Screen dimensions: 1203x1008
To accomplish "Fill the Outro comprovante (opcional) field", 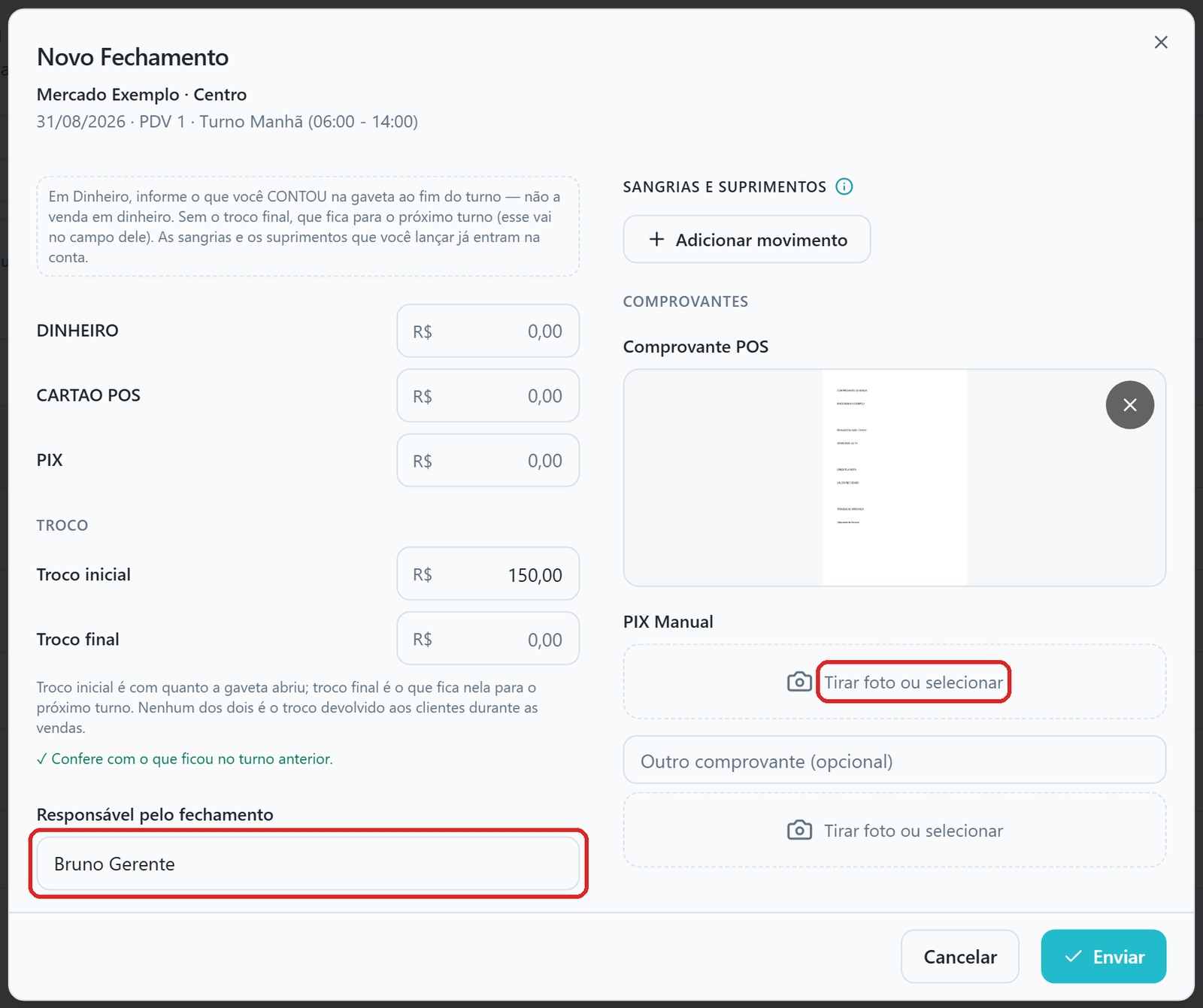I will pyautogui.click(x=895, y=760).
